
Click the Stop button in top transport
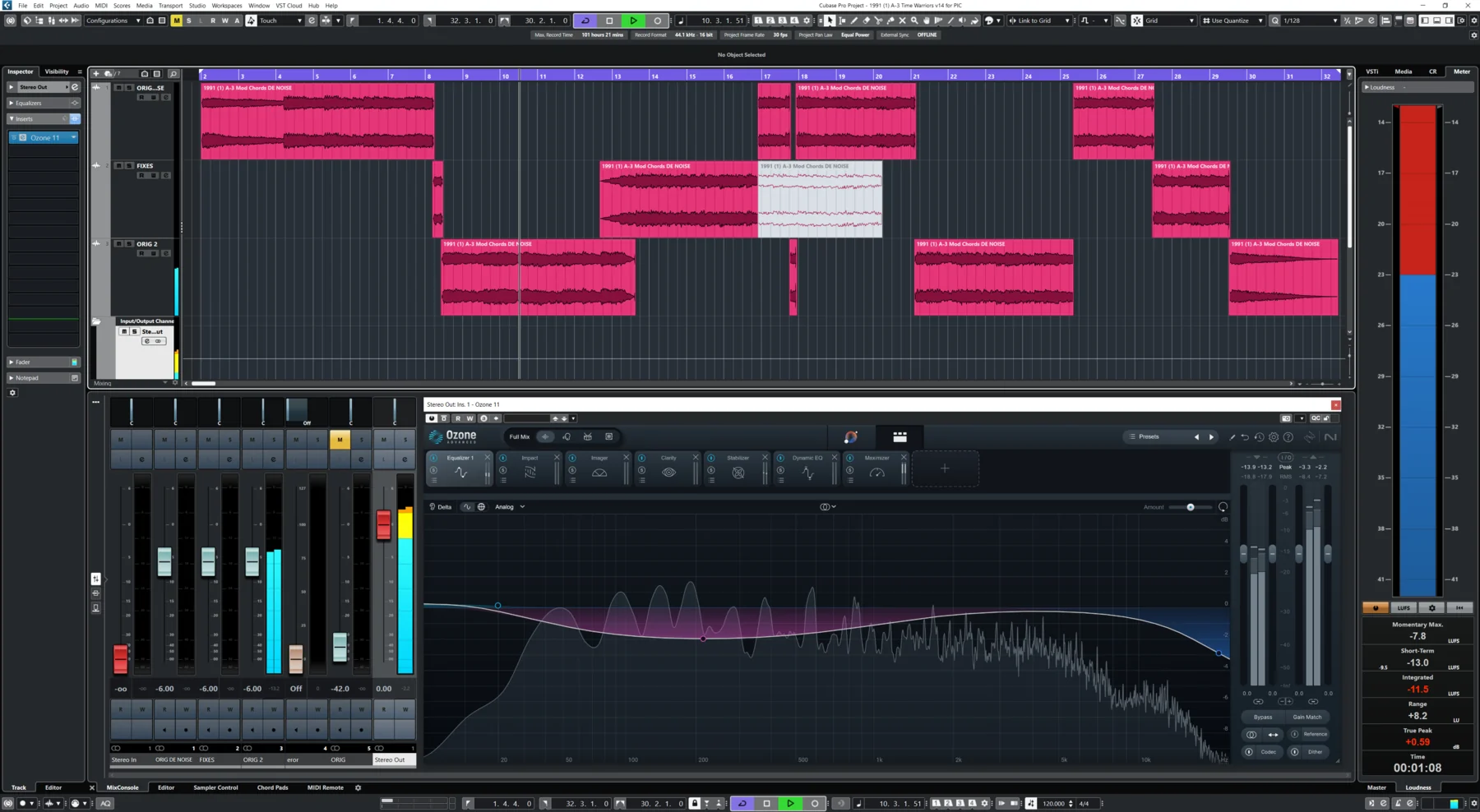[609, 21]
